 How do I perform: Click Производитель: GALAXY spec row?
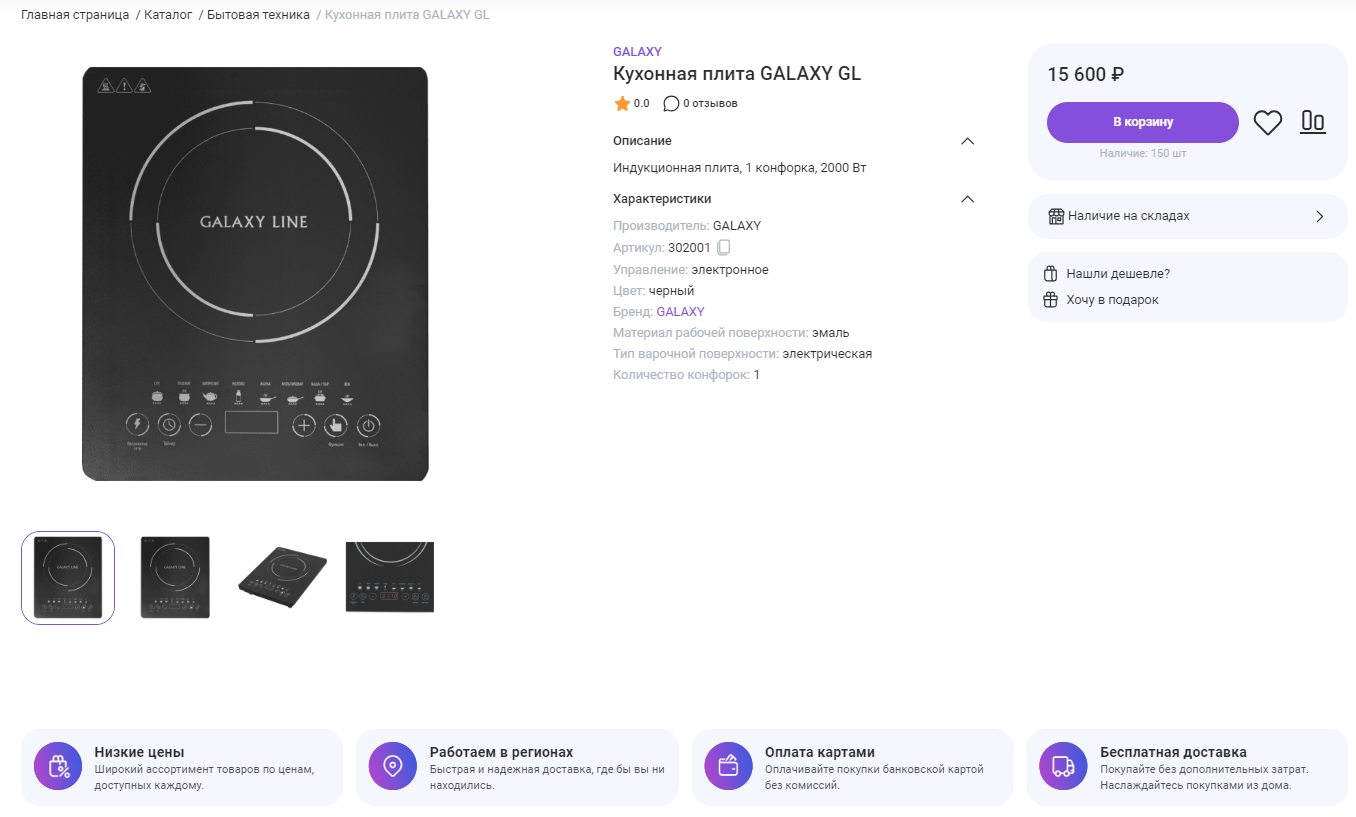click(x=687, y=226)
